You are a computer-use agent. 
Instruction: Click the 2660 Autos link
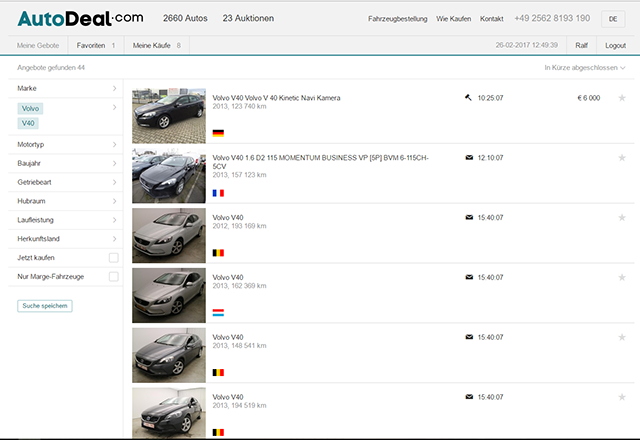click(185, 18)
